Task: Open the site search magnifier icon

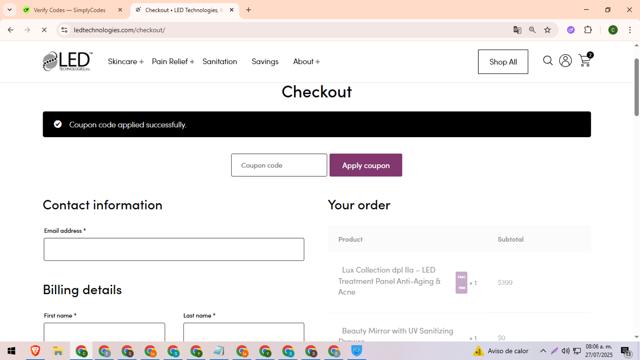Action: [x=548, y=61]
